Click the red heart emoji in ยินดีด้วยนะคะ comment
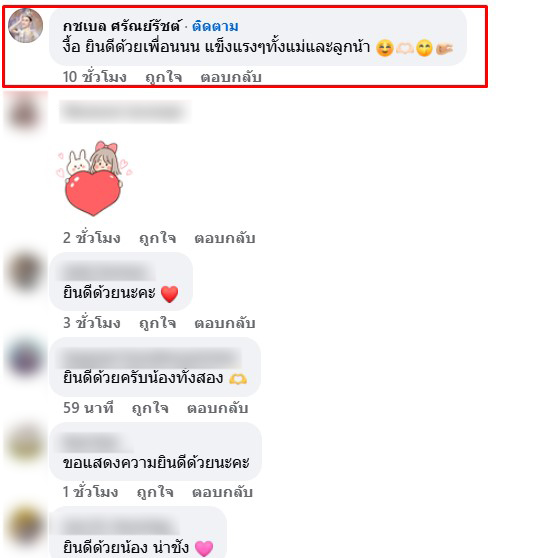 [169, 294]
